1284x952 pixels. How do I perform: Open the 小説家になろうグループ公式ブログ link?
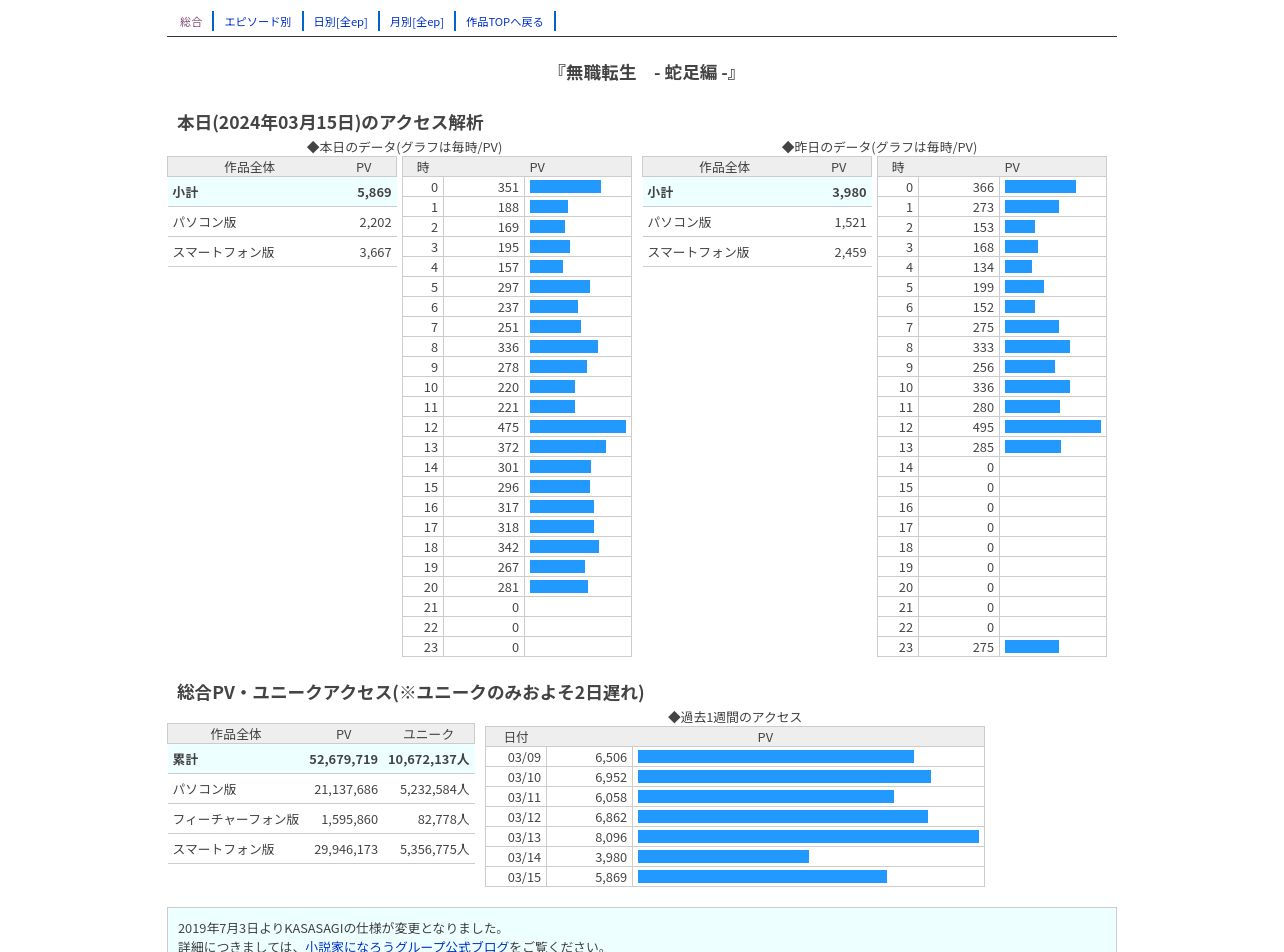[x=408, y=946]
